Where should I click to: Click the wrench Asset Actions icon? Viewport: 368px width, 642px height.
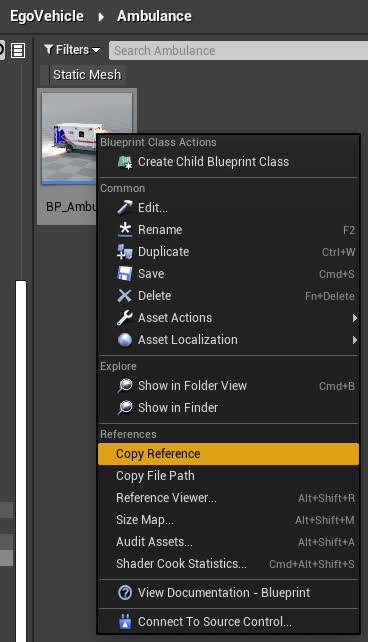tap(125, 318)
